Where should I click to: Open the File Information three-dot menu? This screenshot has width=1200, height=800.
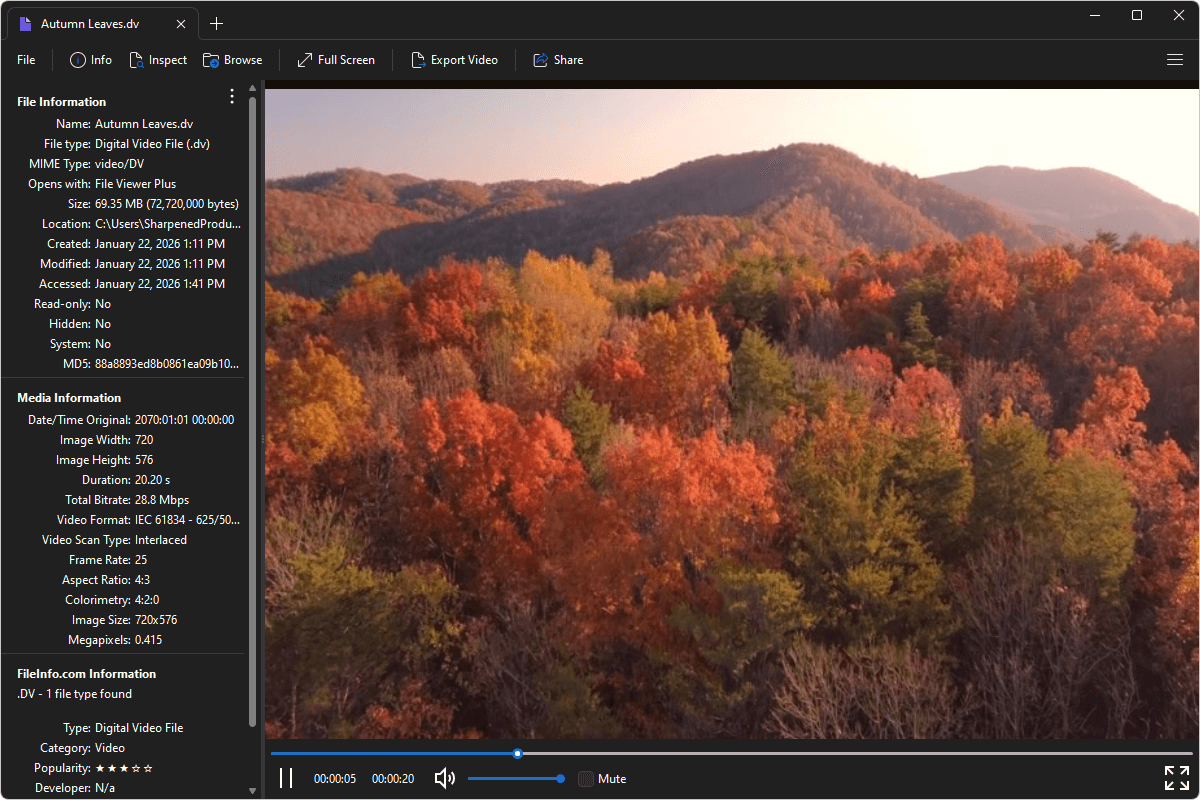pos(231,96)
